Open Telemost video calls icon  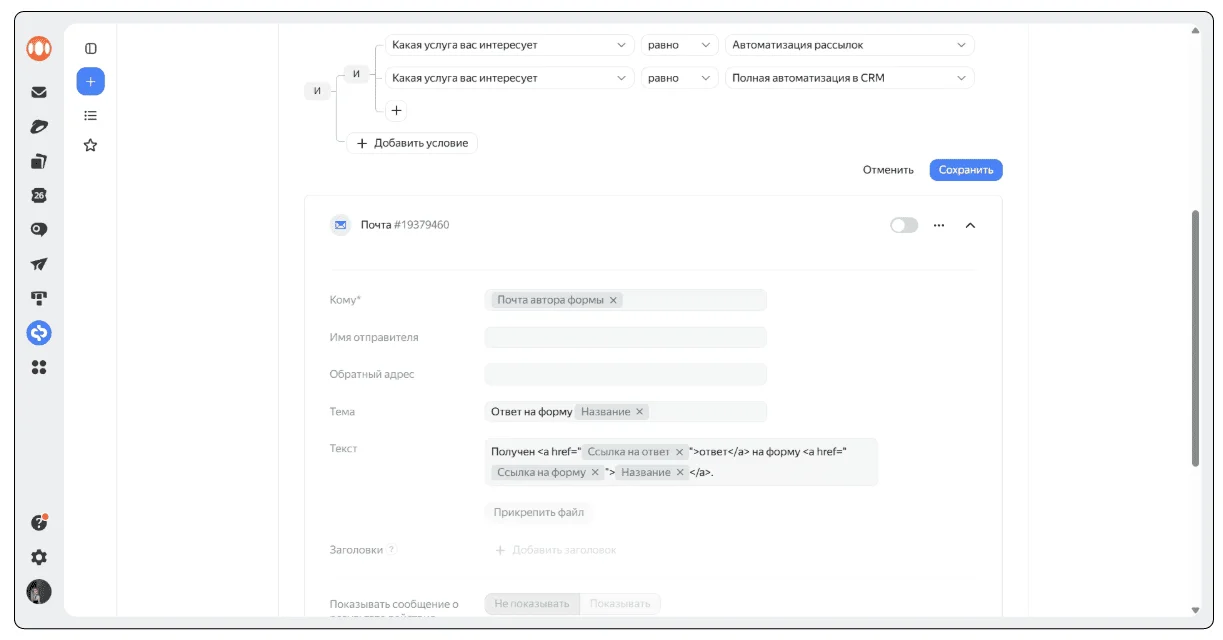tap(39, 229)
